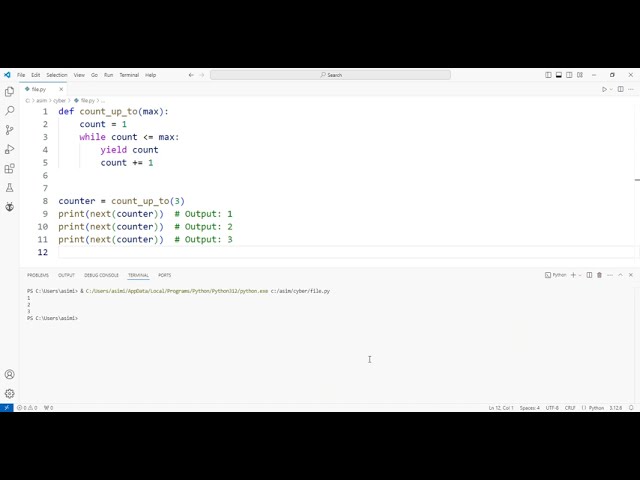Screen dimensions: 640x480
Task: Open the Run menu
Action: (108, 75)
